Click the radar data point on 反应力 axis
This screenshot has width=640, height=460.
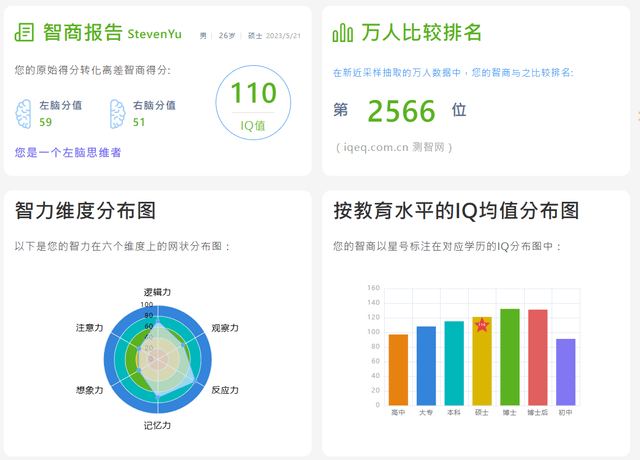click(x=196, y=382)
